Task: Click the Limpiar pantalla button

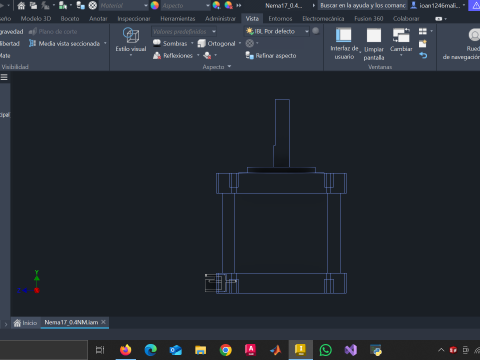Action: 374,43
